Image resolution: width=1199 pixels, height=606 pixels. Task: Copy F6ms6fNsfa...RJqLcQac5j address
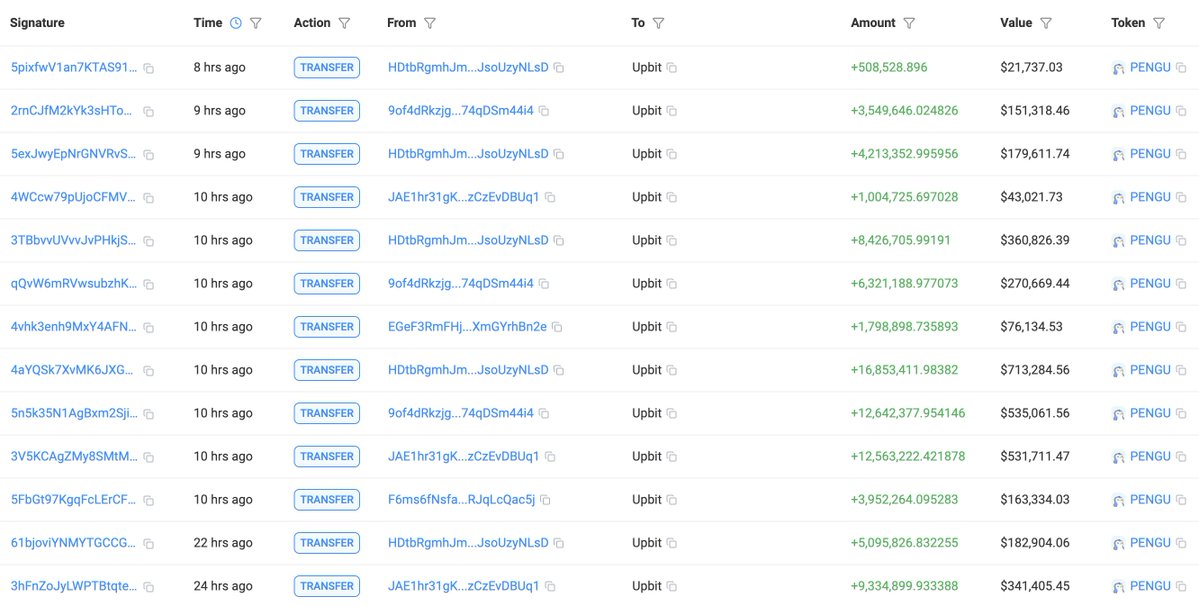[545, 500]
